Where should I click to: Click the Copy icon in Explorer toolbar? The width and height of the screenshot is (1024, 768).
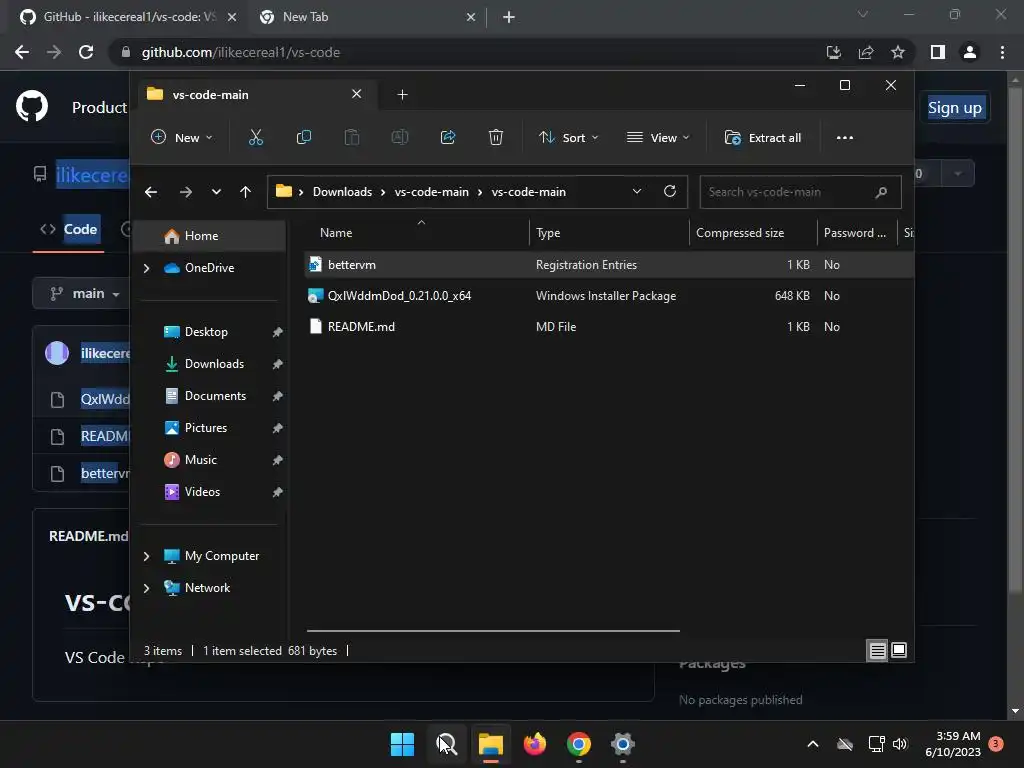click(x=304, y=138)
